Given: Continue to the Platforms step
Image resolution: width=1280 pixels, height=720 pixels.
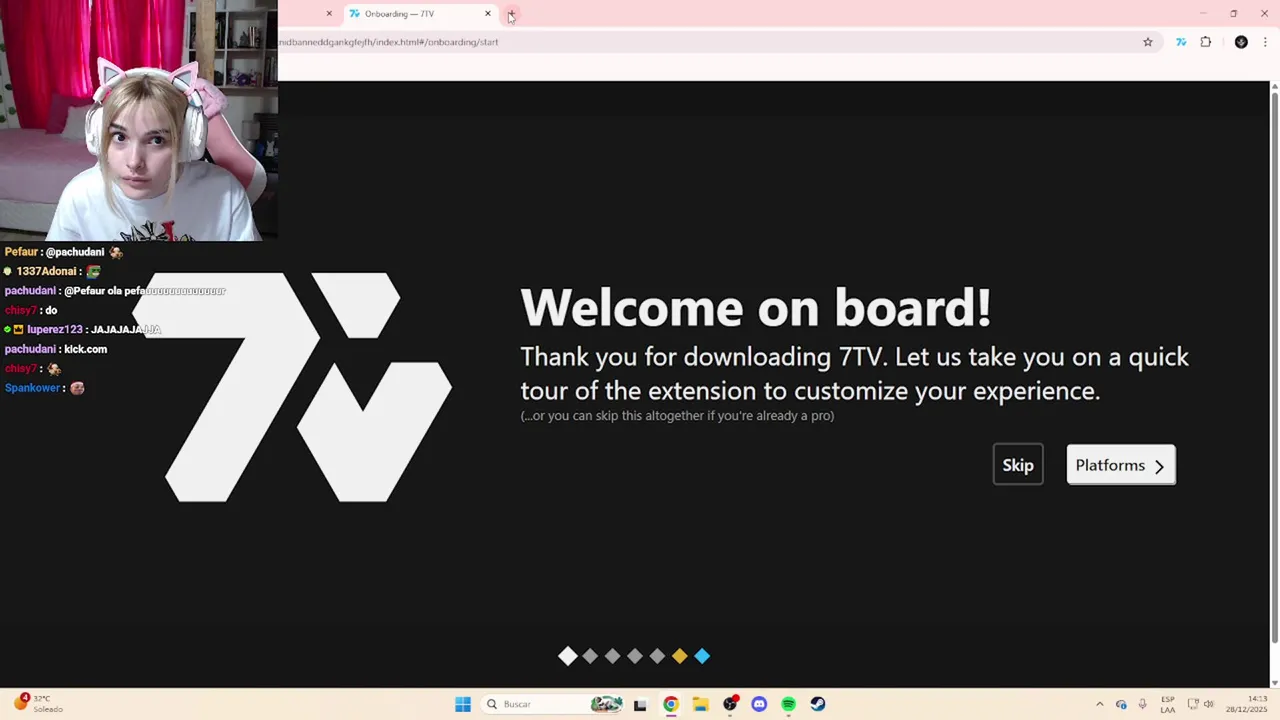Looking at the screenshot, I should tap(1121, 465).
